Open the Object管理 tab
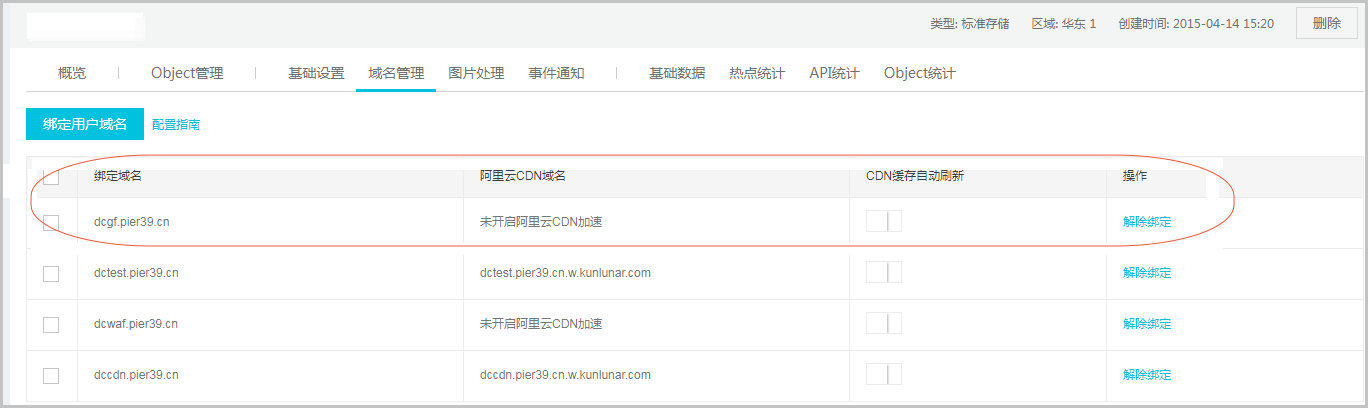Viewport: 1368px width, 408px height. (x=187, y=73)
